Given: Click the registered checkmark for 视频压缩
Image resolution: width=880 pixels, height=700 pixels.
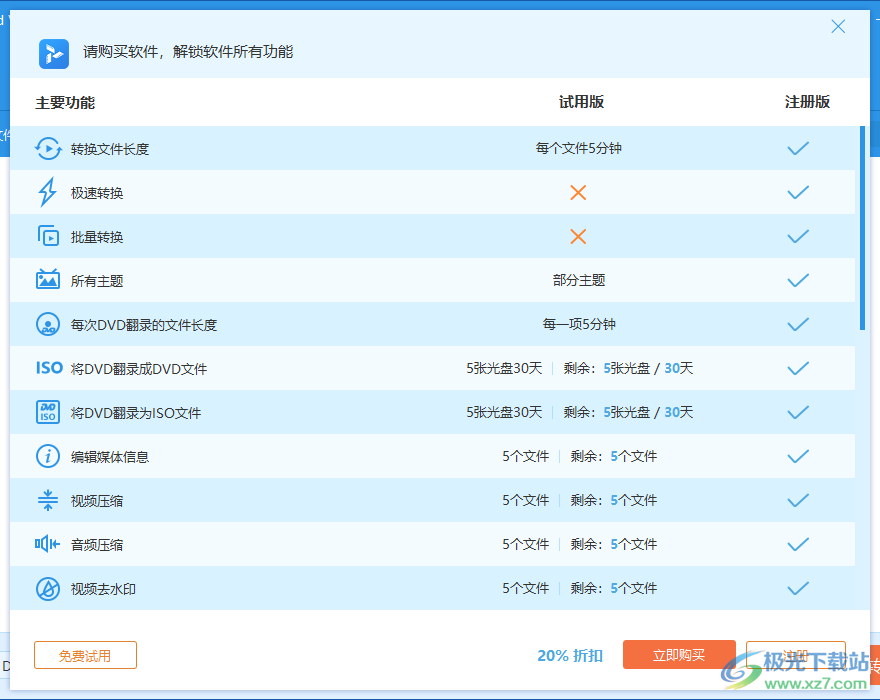Looking at the screenshot, I should click(798, 500).
